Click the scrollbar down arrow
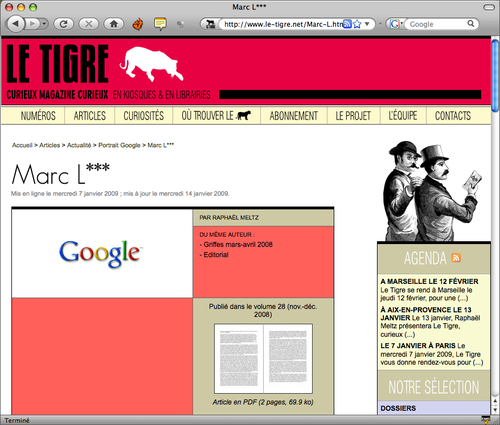Viewport: 500px width, 425px height. pyautogui.click(x=495, y=409)
